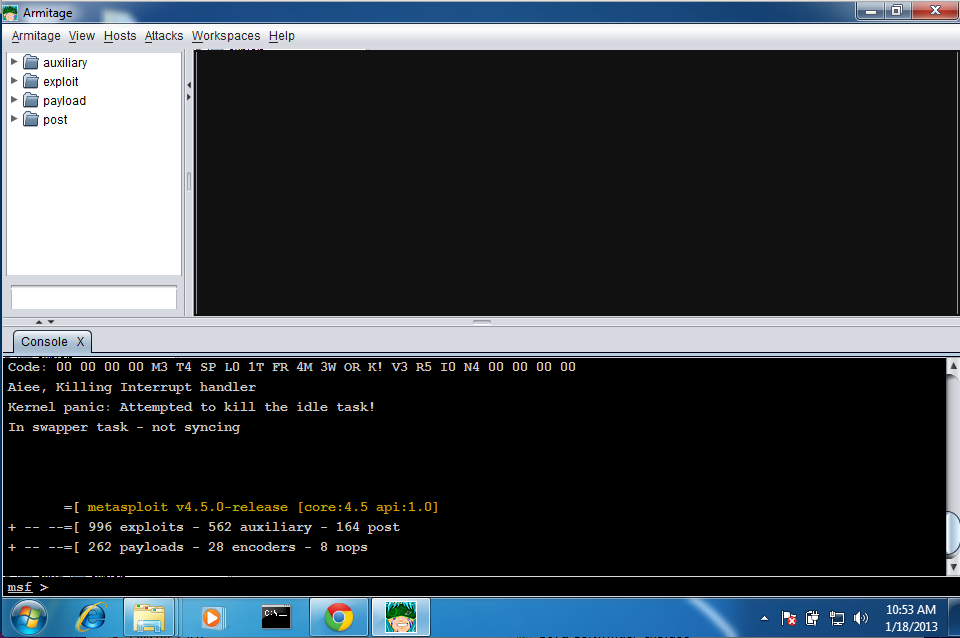Click the exploit tree label

(61, 81)
